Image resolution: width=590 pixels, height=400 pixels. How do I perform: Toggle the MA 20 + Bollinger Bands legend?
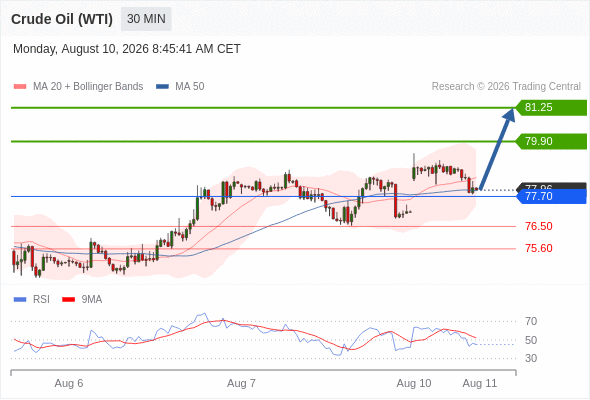[78, 87]
